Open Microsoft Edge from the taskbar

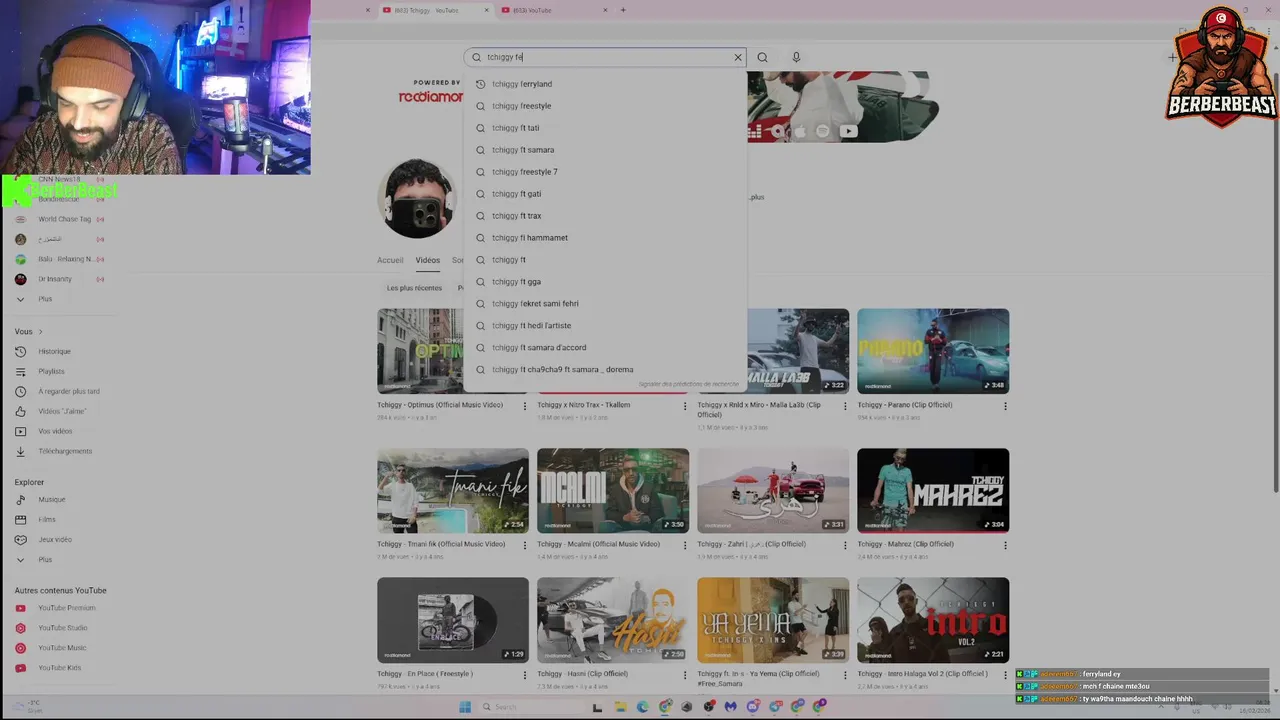[x=642, y=707]
